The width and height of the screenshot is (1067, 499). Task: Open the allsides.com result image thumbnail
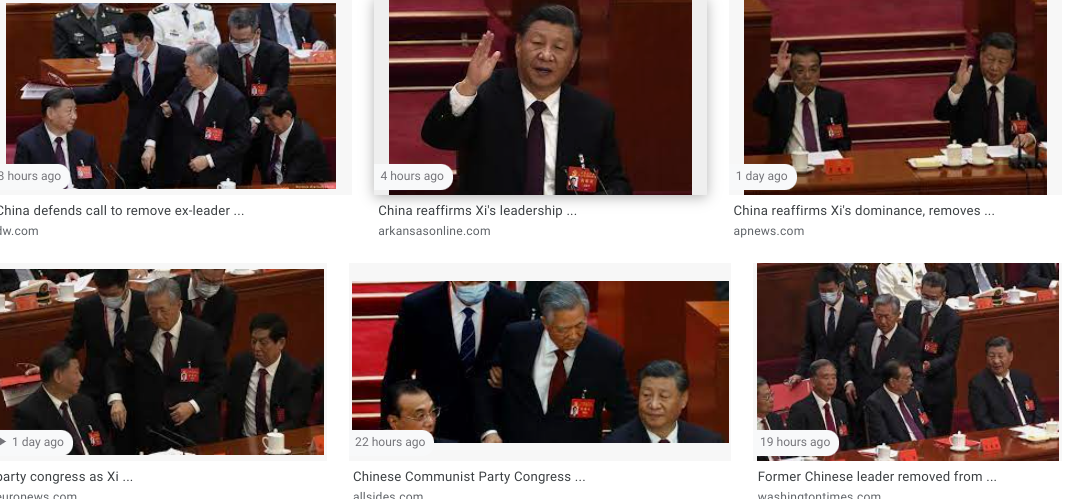[x=540, y=362]
